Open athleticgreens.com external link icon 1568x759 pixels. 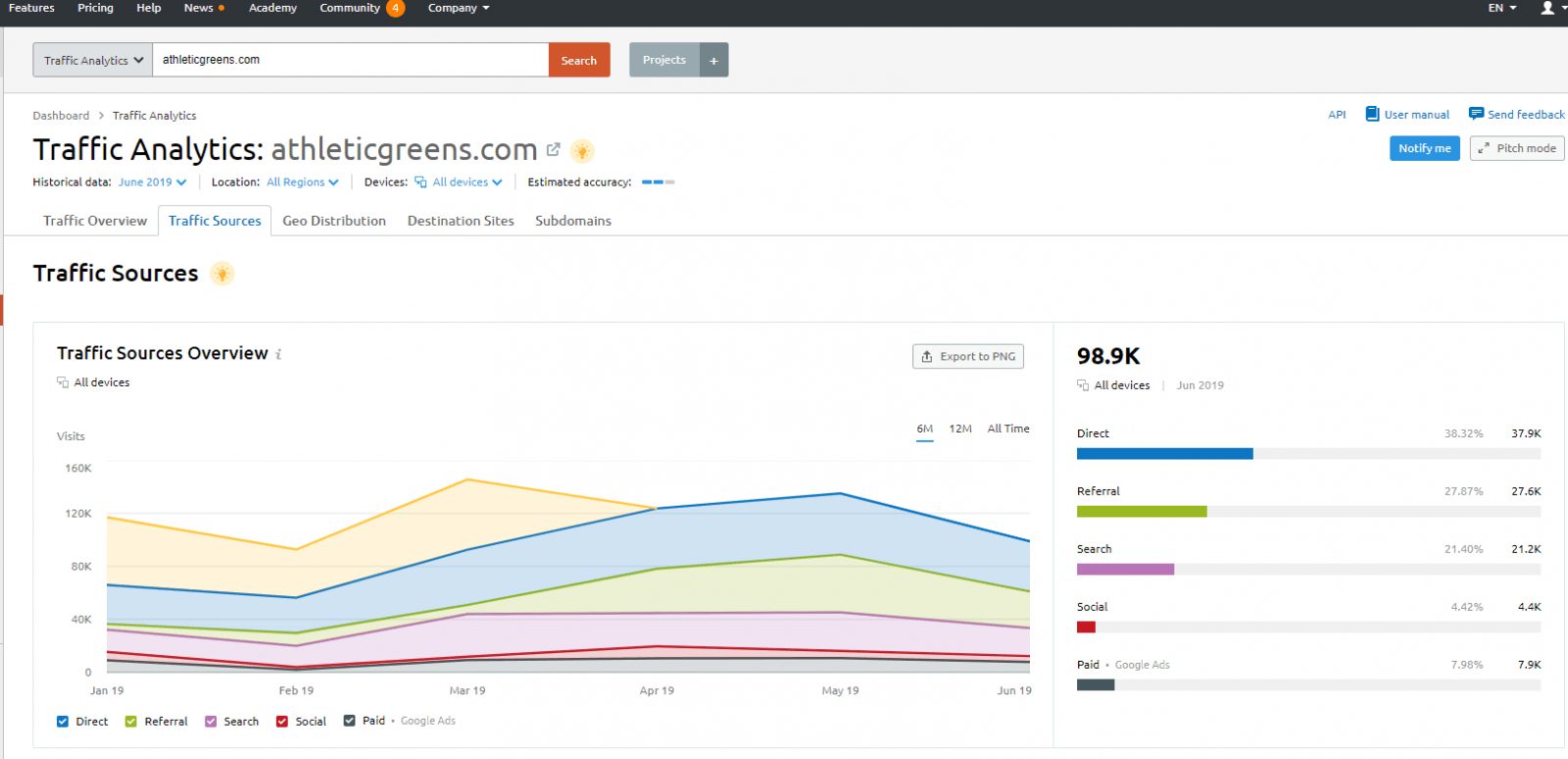tap(554, 150)
